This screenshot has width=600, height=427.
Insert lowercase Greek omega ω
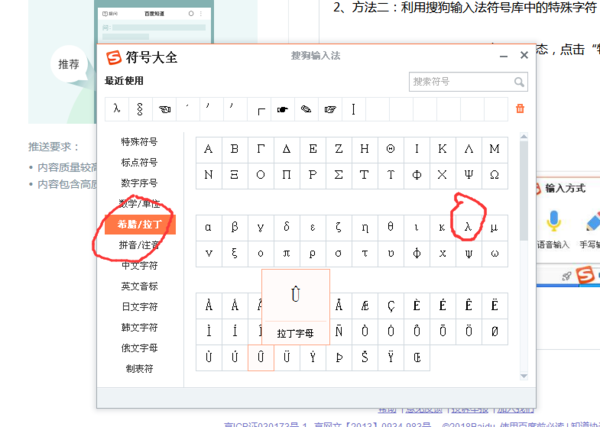(x=494, y=254)
